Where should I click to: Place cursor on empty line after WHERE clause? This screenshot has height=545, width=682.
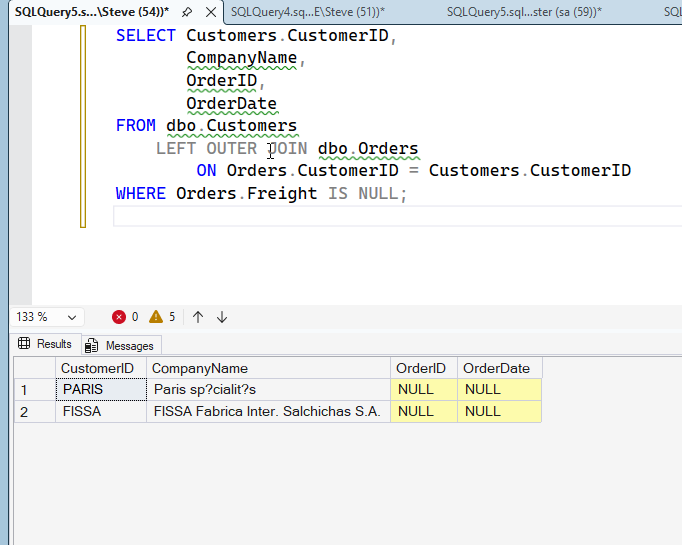click(x=300, y=217)
